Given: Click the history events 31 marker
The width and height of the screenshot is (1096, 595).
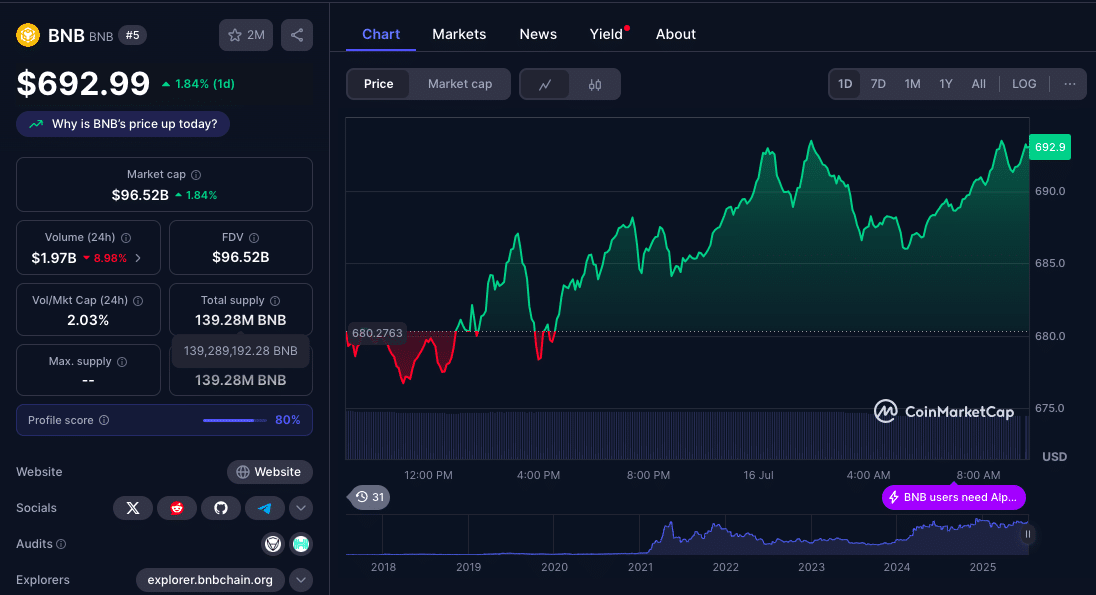Looking at the screenshot, I should point(369,497).
